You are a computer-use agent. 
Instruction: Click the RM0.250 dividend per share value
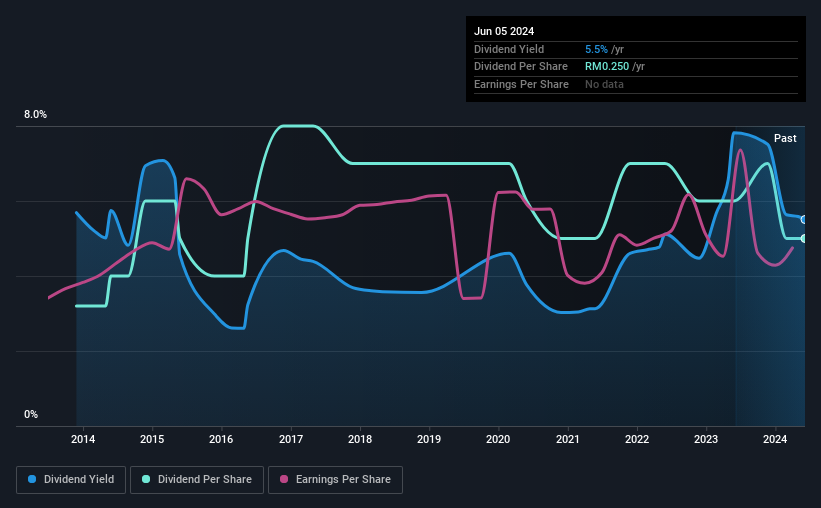[x=607, y=67]
